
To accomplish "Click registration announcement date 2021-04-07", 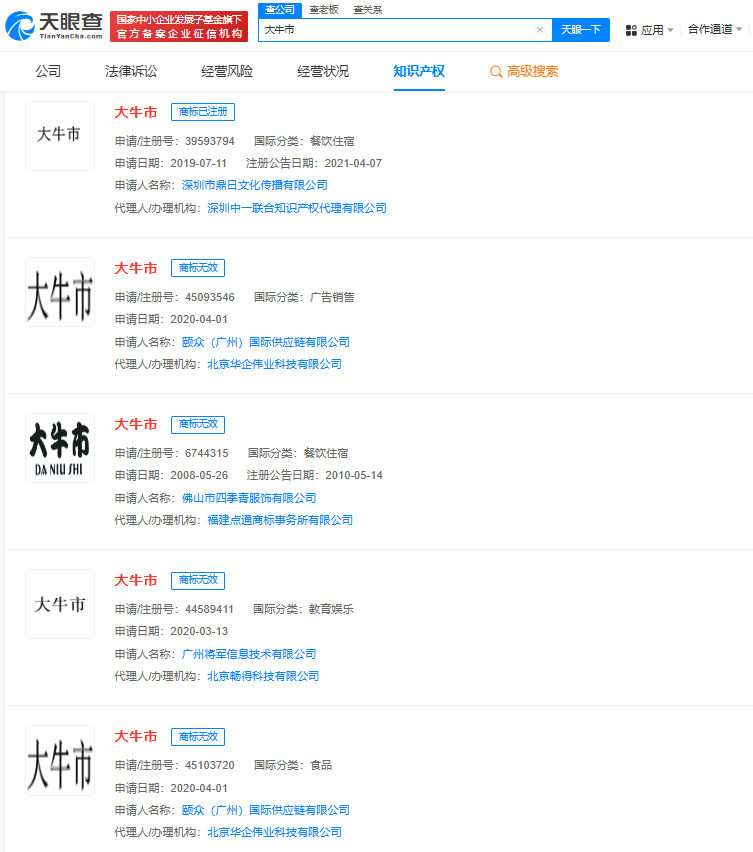I will pos(353,163).
